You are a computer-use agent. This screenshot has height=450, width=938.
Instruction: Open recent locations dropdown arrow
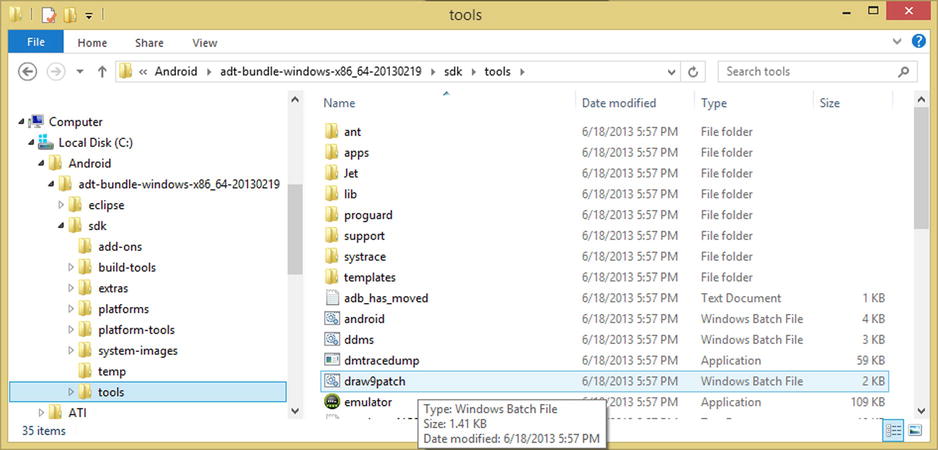(80, 72)
